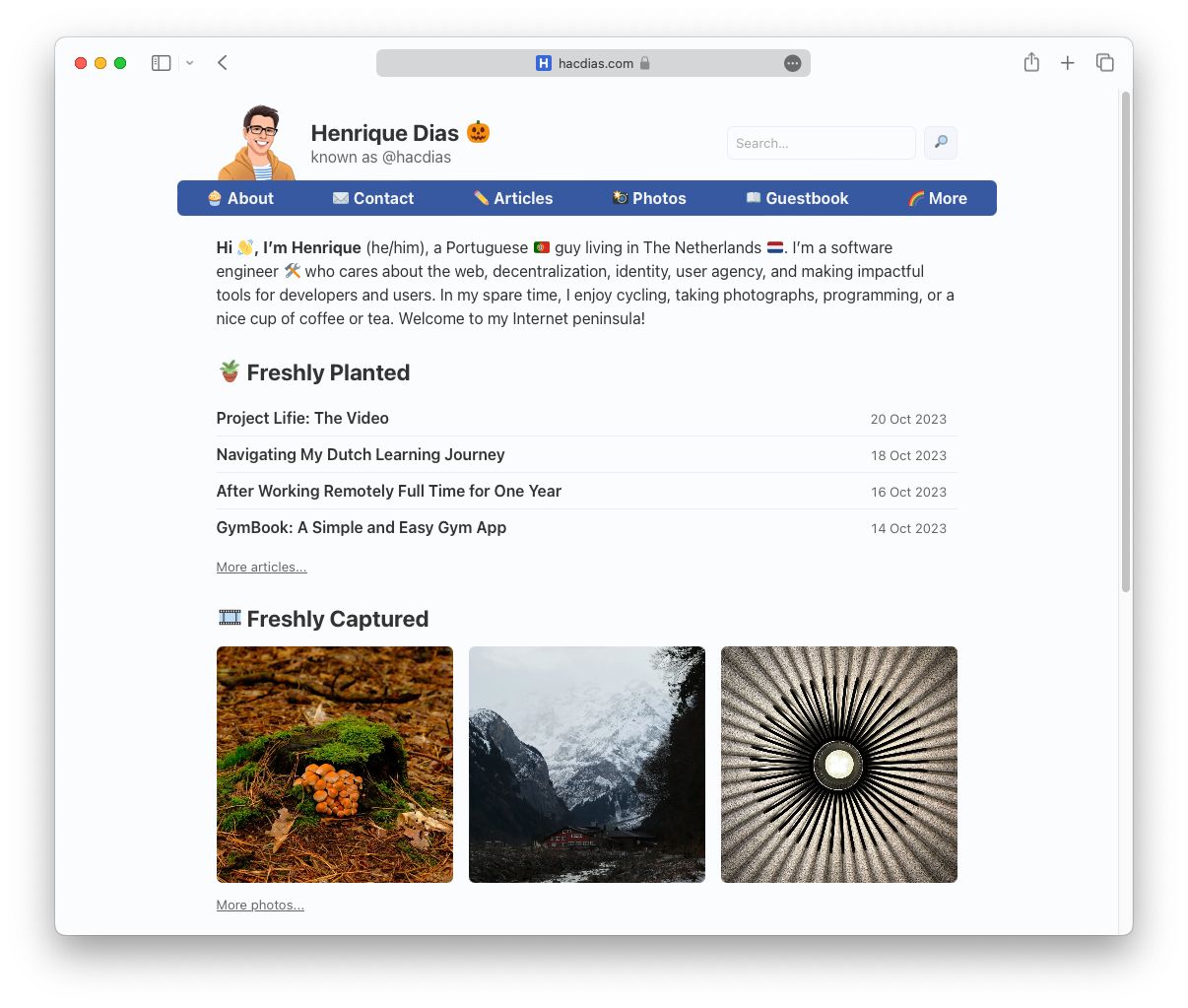Minimize the Safari window
Image resolution: width=1188 pixels, height=1008 pixels.
[x=100, y=63]
